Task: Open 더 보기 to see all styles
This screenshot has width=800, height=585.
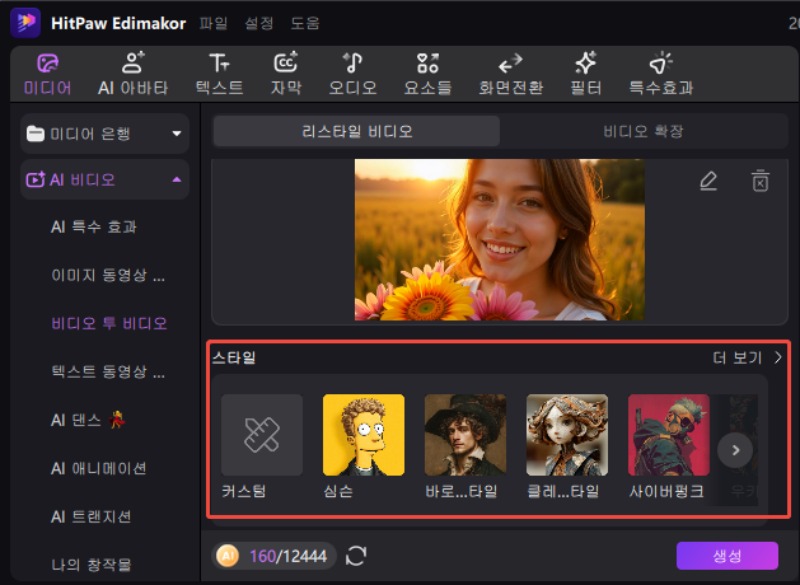Action: tap(733, 355)
